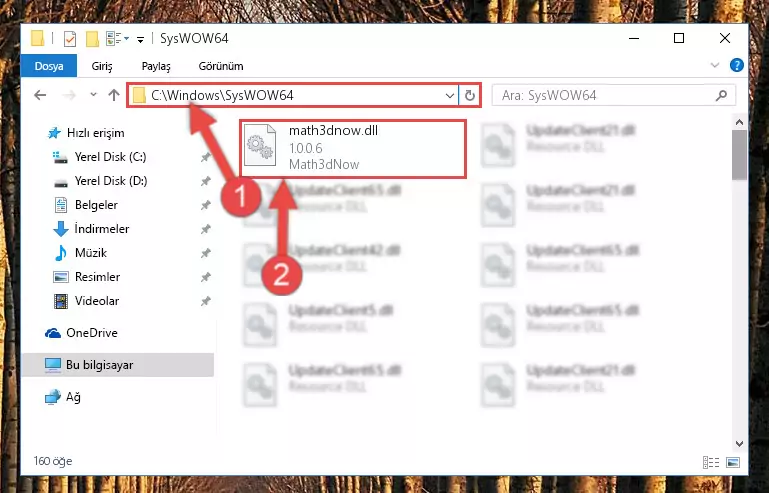Open the Dosya ribbon tab
The width and height of the screenshot is (769, 493).
pyautogui.click(x=49, y=66)
